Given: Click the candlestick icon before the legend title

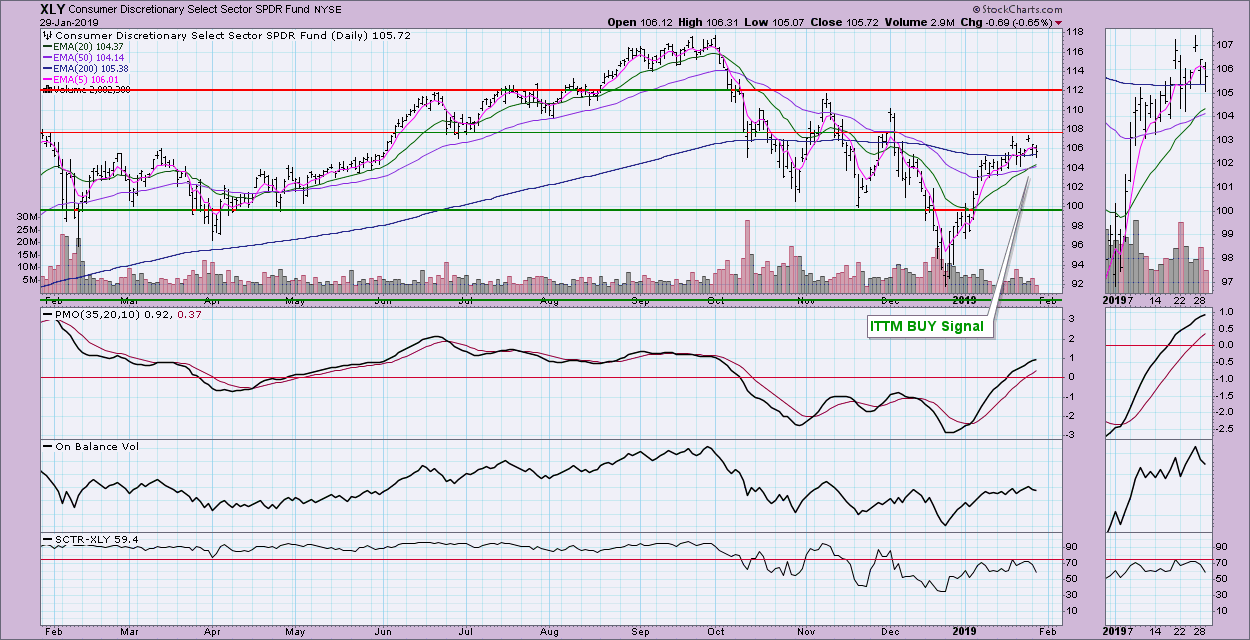Looking at the screenshot, I should (47, 34).
